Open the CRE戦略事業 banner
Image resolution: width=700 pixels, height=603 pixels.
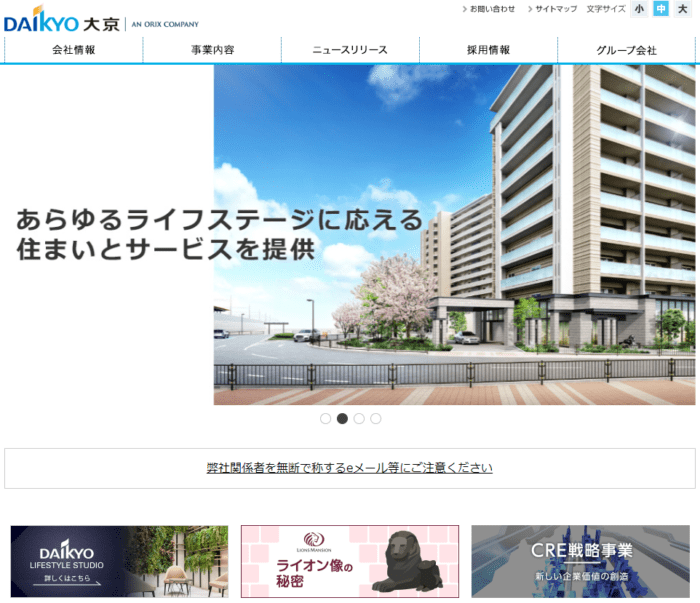tap(581, 561)
